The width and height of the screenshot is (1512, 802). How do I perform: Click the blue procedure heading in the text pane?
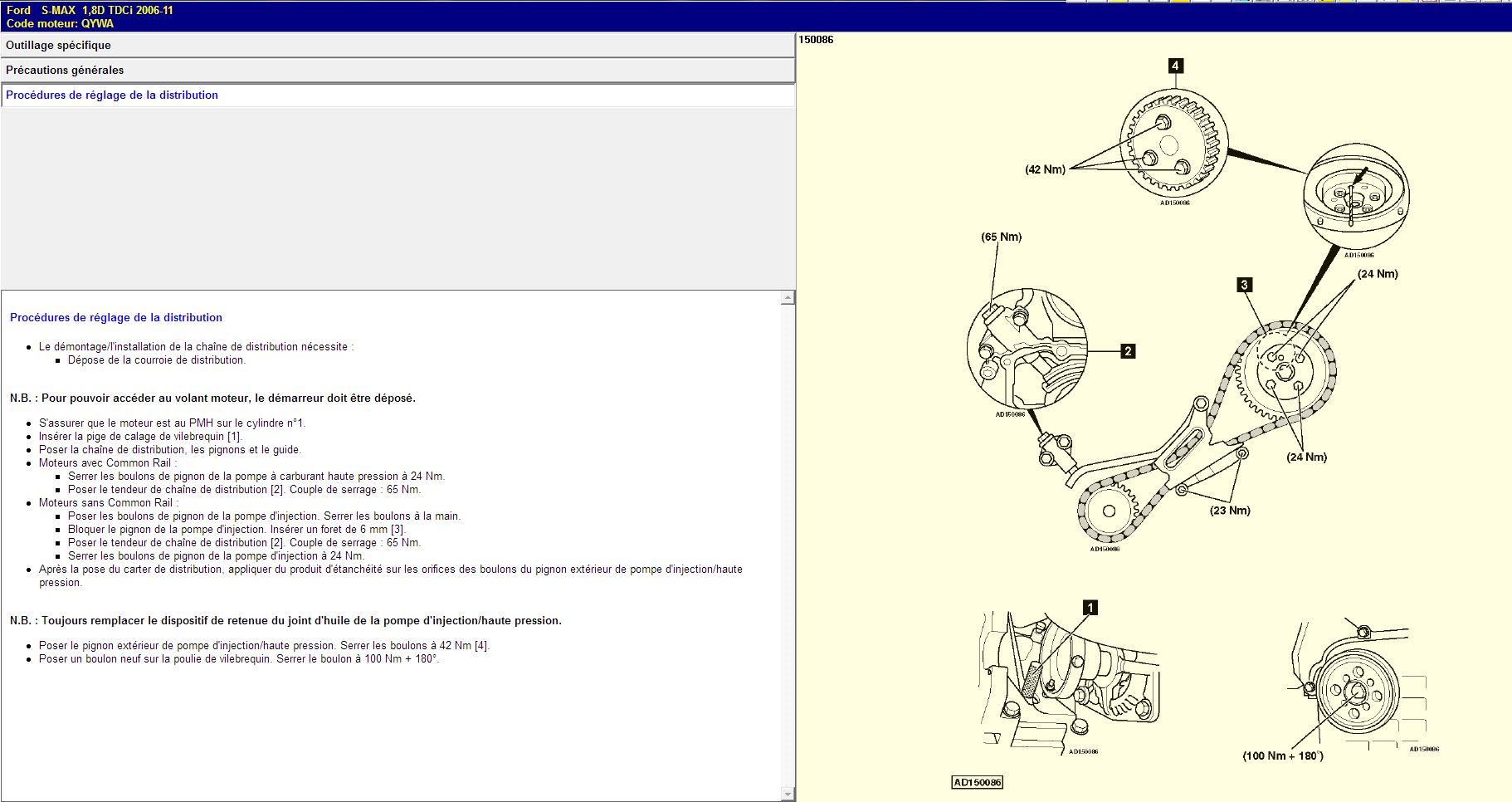click(x=116, y=318)
